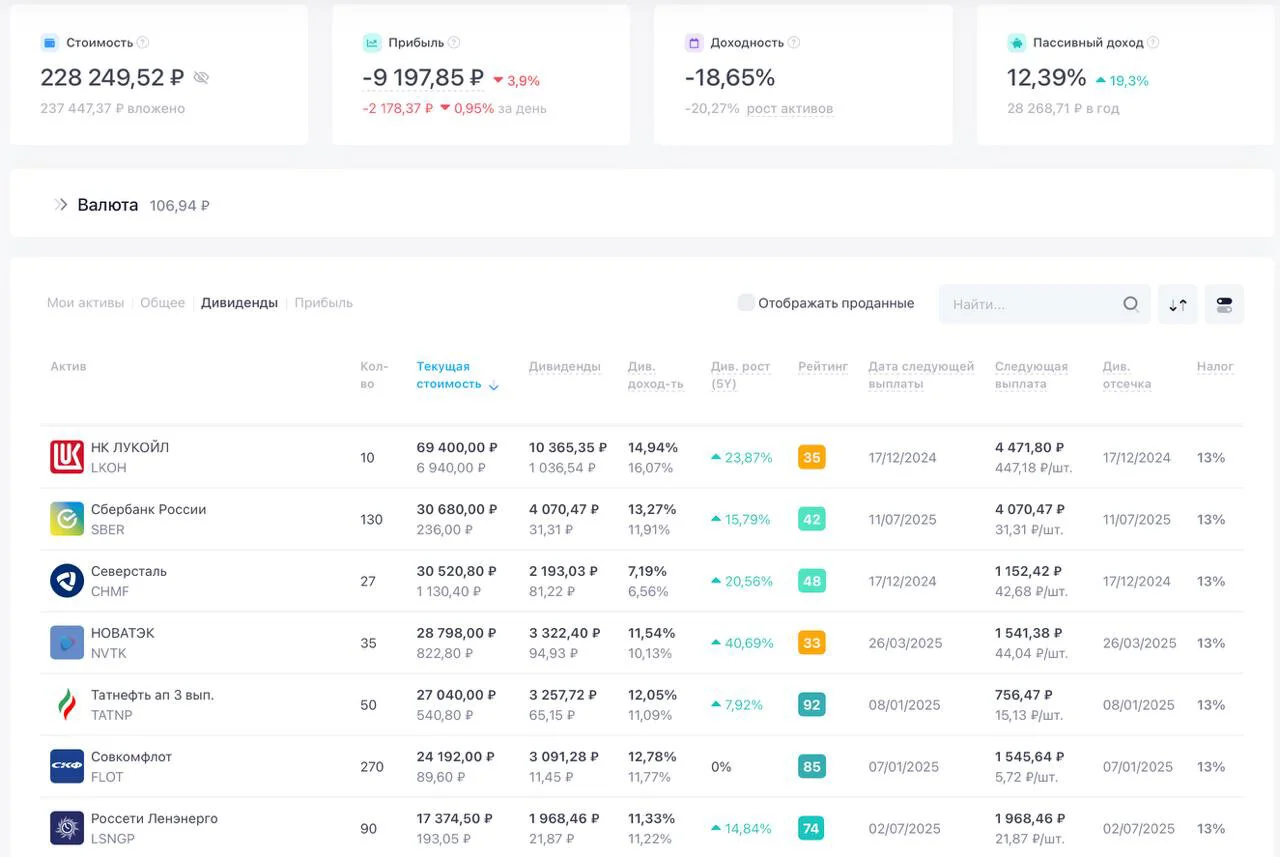Go to the Мои активы tab
The height and width of the screenshot is (857, 1280).
pos(85,303)
